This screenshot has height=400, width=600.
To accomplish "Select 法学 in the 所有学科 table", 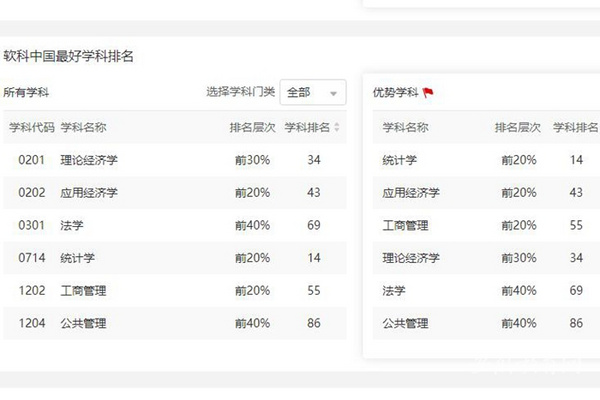I will click(72, 225).
